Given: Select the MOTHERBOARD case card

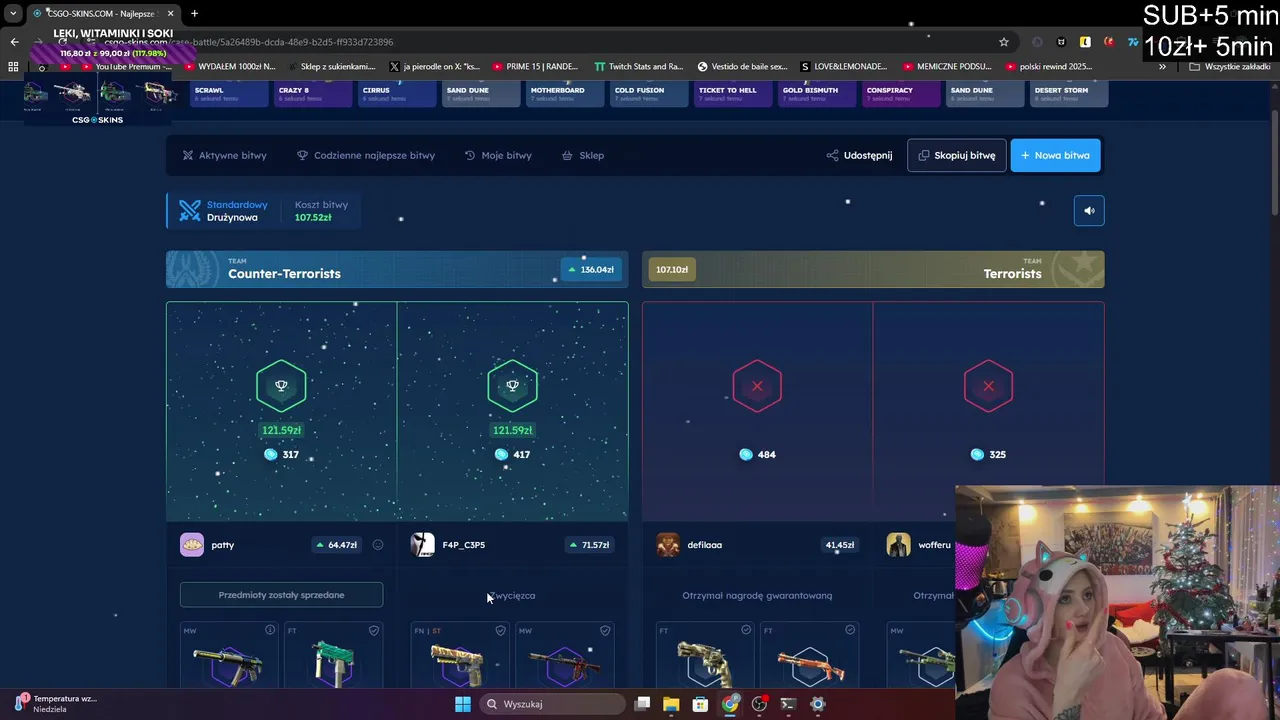Looking at the screenshot, I should [565, 93].
